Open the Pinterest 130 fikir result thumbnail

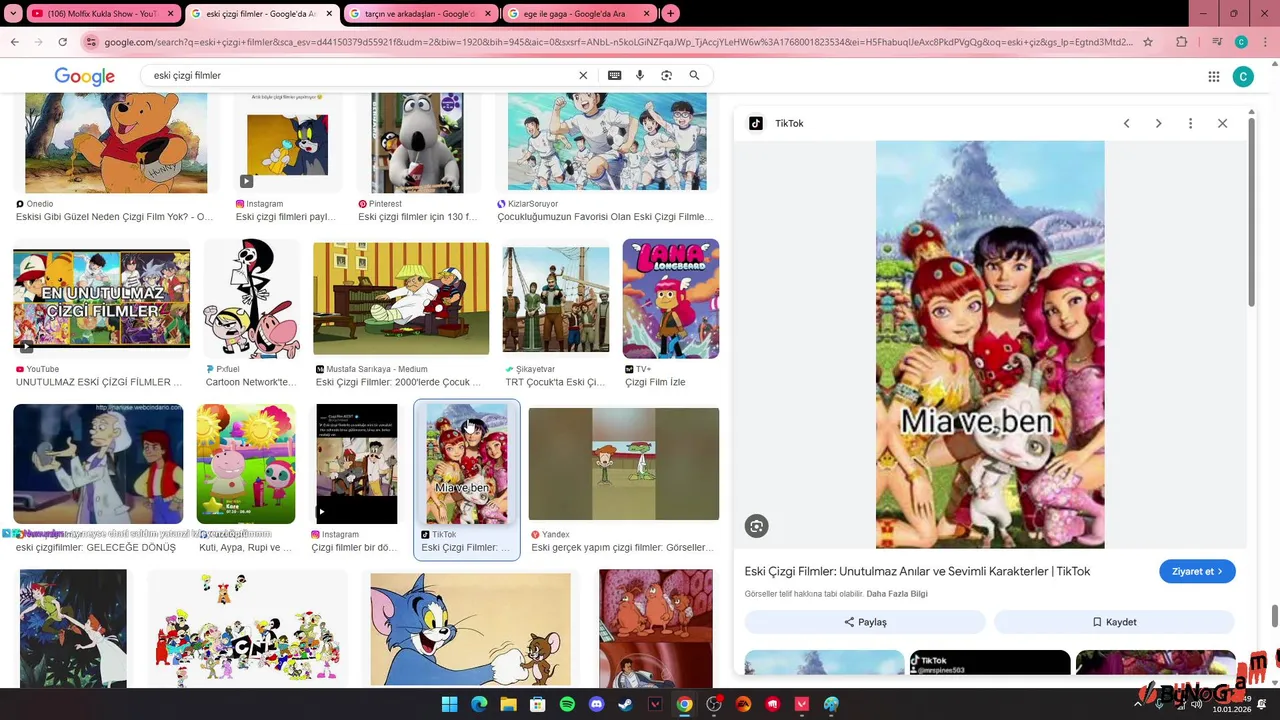(x=417, y=143)
